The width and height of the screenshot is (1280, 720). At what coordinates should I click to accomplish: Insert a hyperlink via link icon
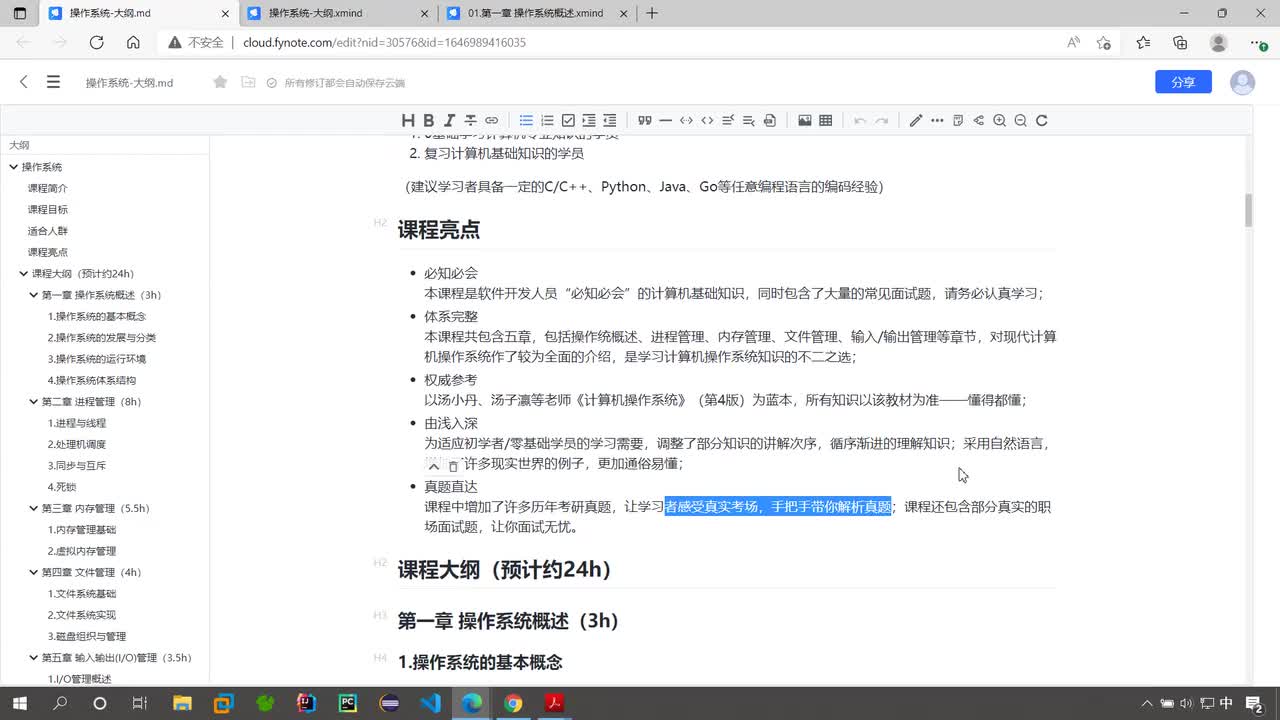pos(491,120)
